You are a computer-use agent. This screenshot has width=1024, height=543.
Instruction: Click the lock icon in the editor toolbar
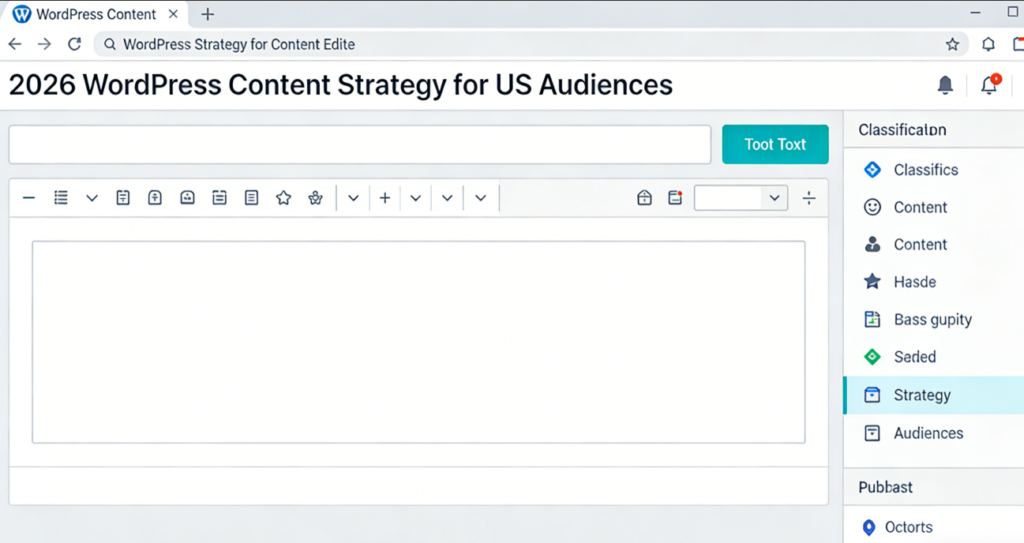[644, 198]
